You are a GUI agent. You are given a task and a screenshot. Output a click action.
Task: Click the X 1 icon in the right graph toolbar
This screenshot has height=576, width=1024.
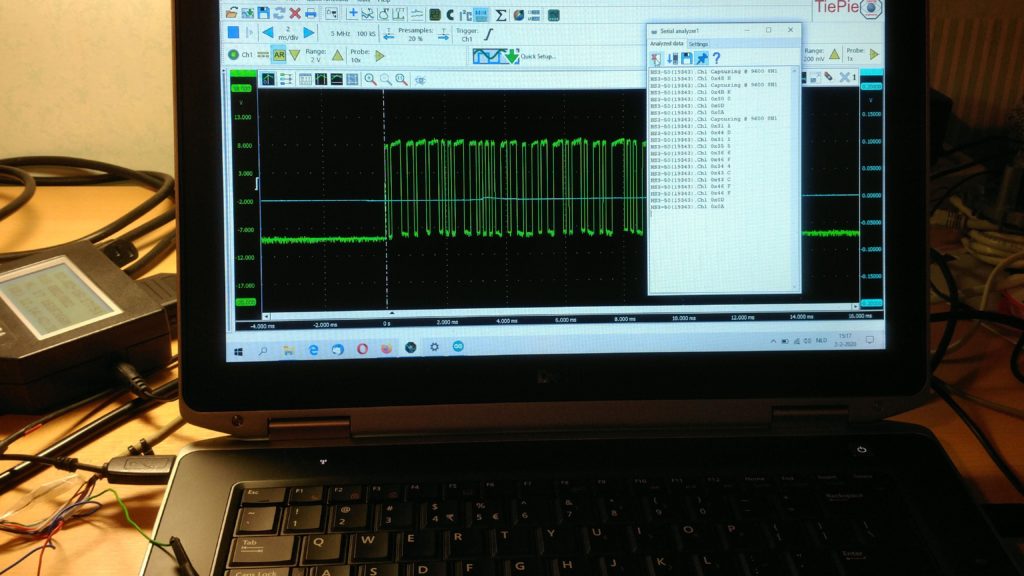coord(847,77)
